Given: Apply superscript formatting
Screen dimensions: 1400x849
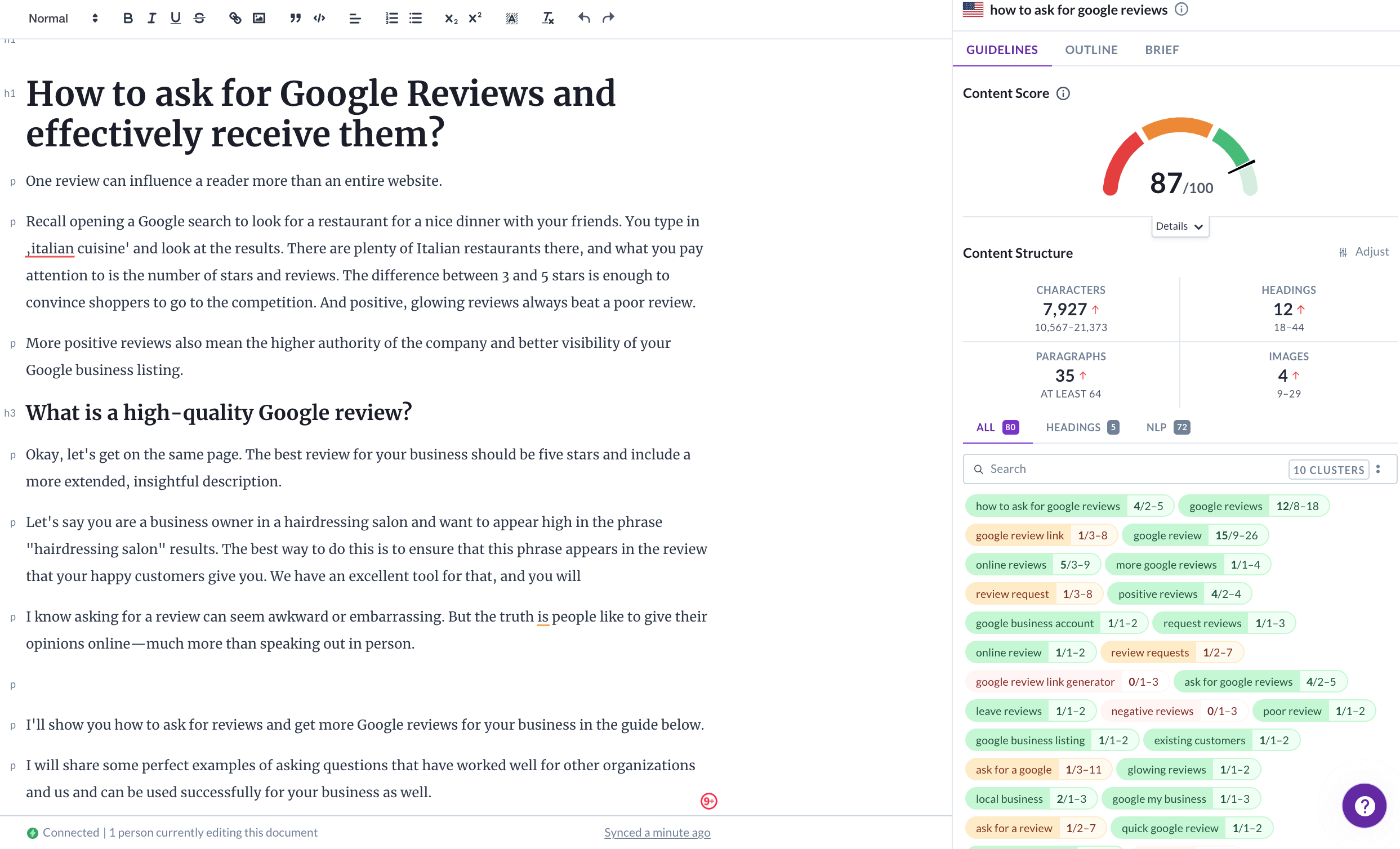Looking at the screenshot, I should [x=474, y=17].
